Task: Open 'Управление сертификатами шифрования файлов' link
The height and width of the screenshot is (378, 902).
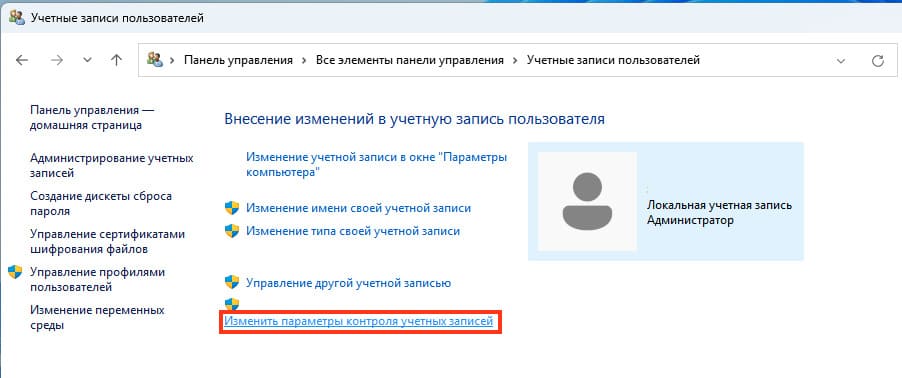Action: click(108, 242)
